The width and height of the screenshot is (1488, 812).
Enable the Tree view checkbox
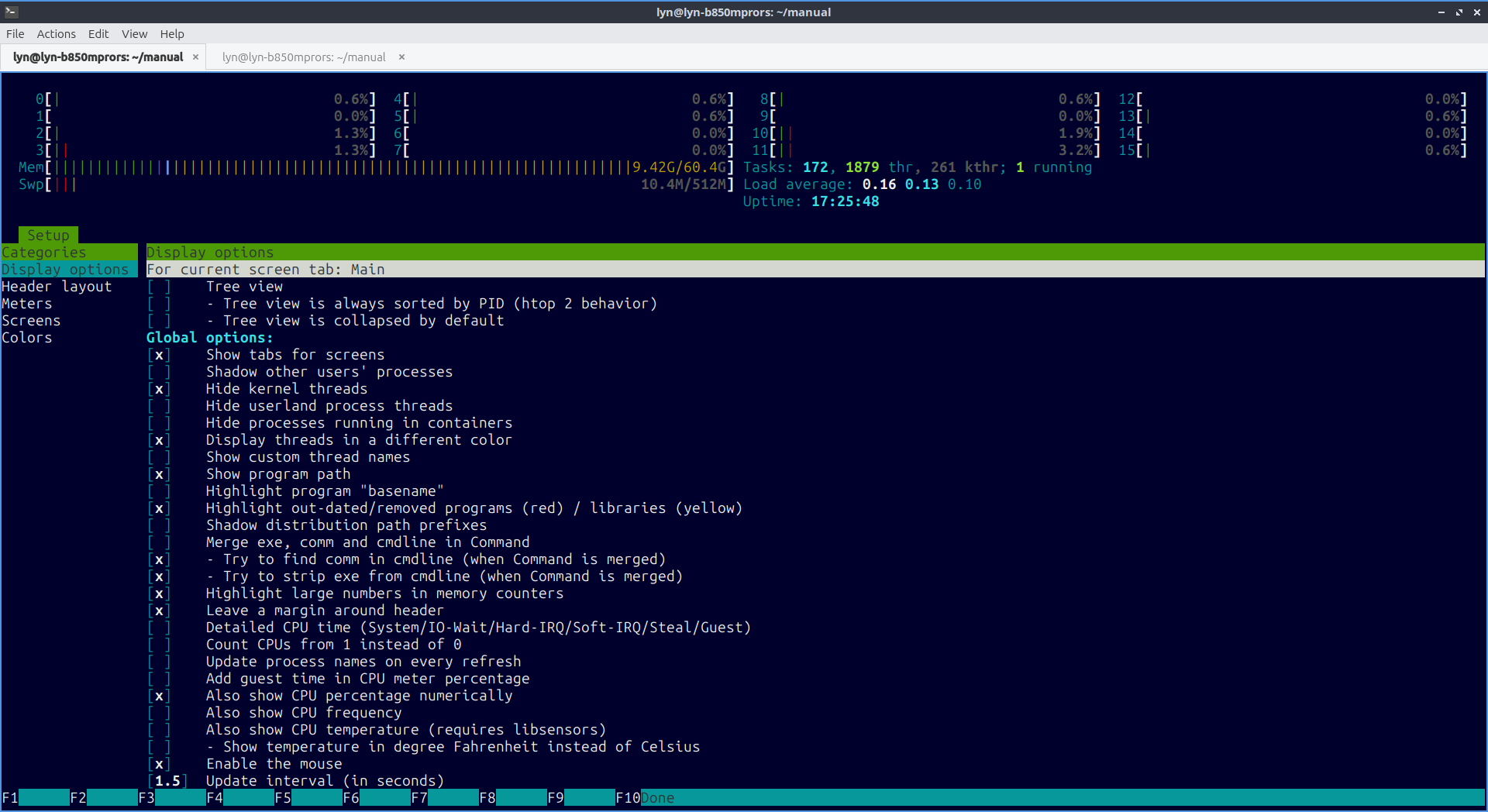[159, 287]
